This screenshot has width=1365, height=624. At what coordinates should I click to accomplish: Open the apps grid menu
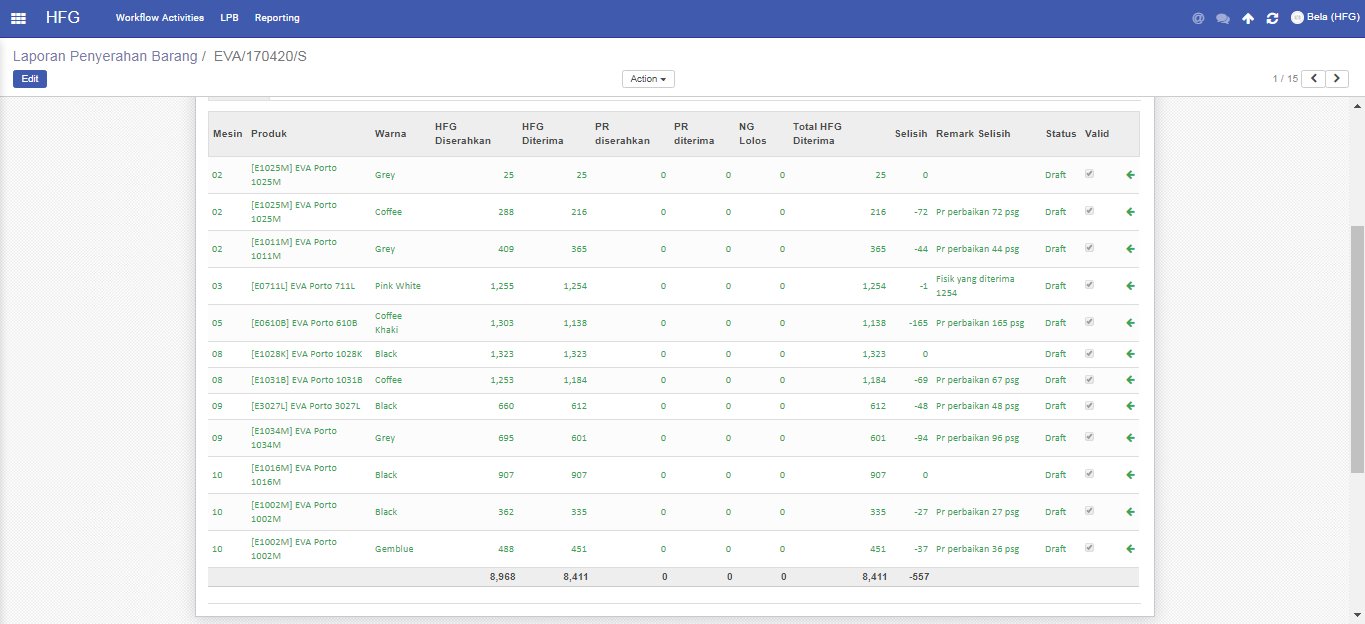click(18, 18)
